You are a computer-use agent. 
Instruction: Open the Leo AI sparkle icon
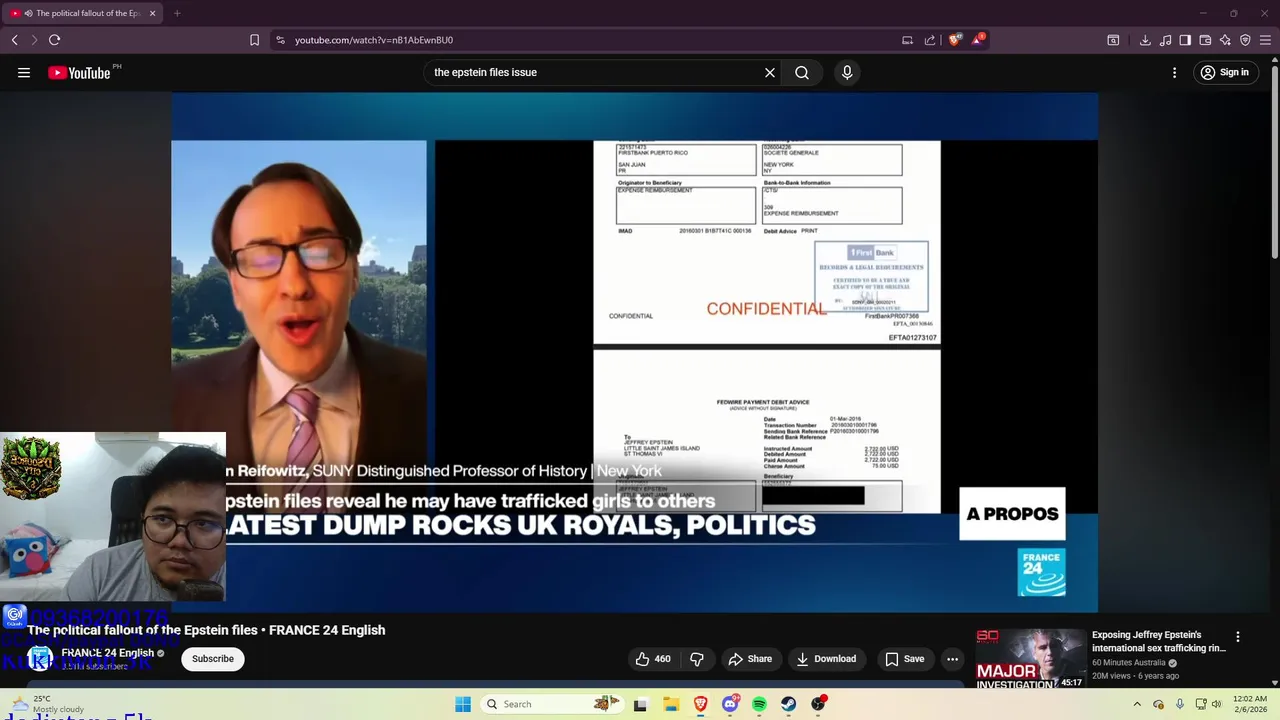click(x=1225, y=40)
